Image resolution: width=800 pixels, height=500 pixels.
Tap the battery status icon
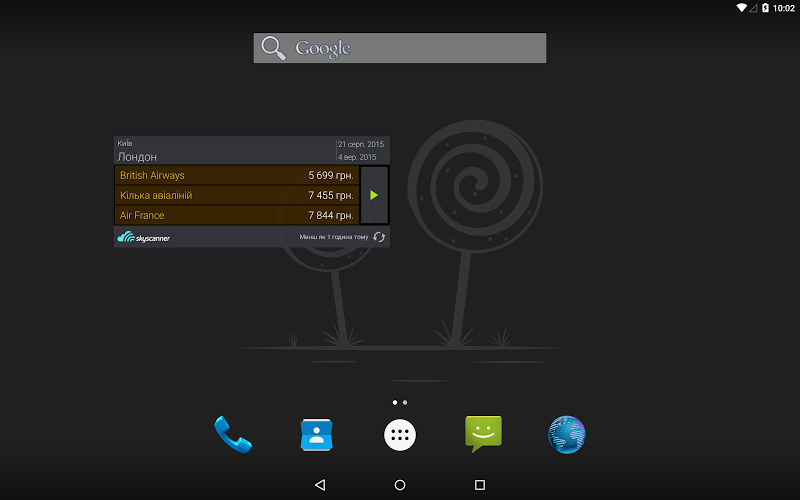[765, 8]
